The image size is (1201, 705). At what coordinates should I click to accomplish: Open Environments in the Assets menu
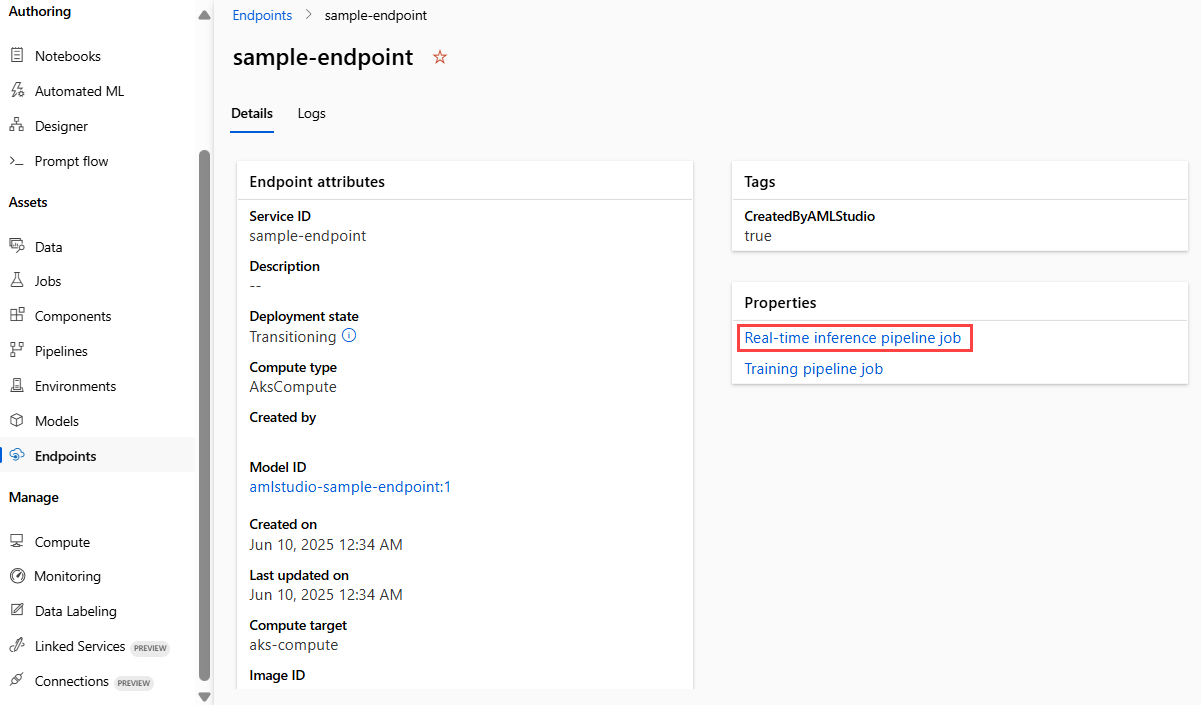click(75, 386)
